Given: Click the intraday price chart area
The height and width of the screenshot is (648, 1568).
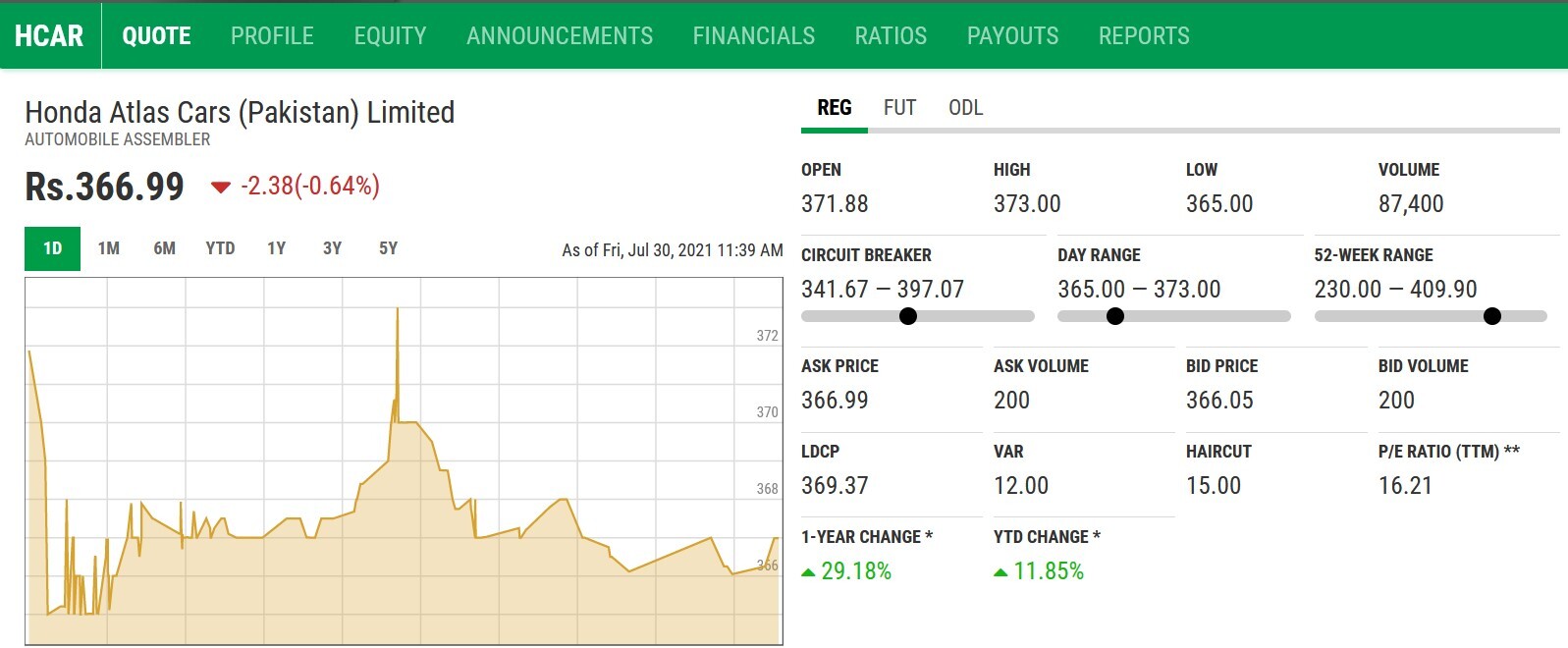Looking at the screenshot, I should point(404,461).
